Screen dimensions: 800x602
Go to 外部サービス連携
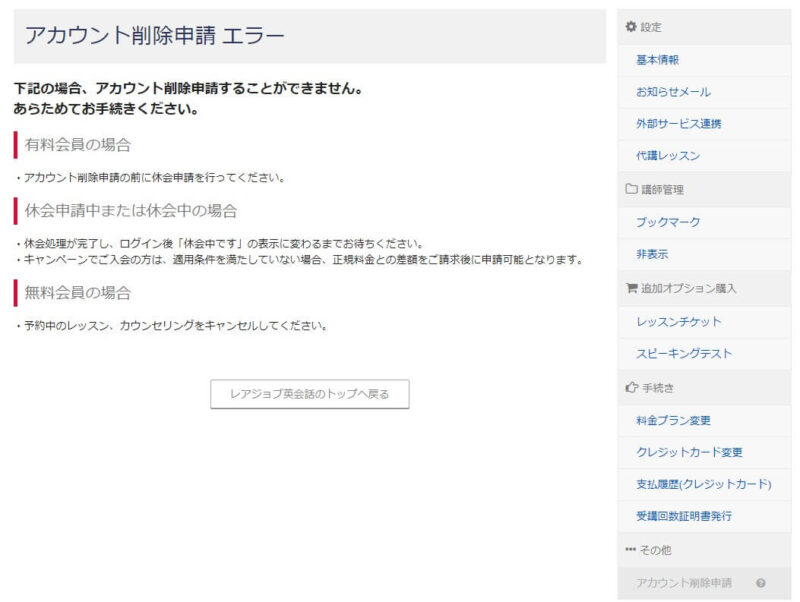pos(704,124)
